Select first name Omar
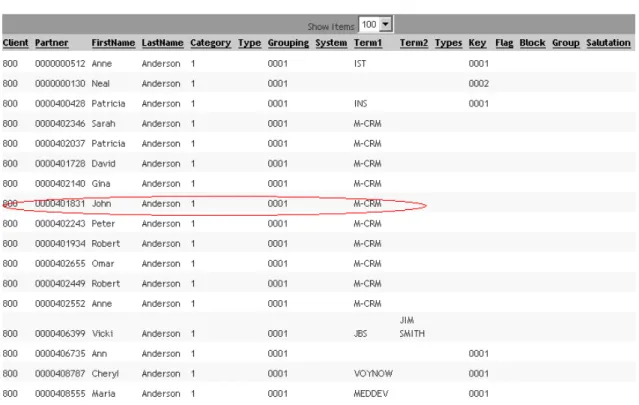The width and height of the screenshot is (639, 405). tap(103, 263)
